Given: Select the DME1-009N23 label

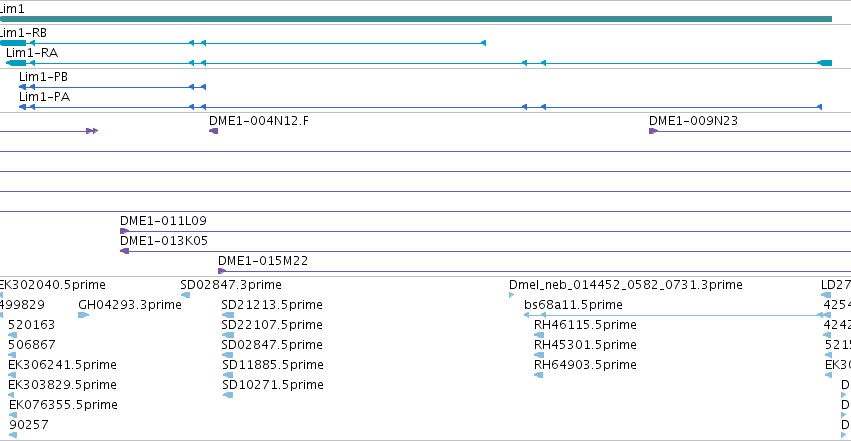Looking at the screenshot, I should [x=693, y=120].
